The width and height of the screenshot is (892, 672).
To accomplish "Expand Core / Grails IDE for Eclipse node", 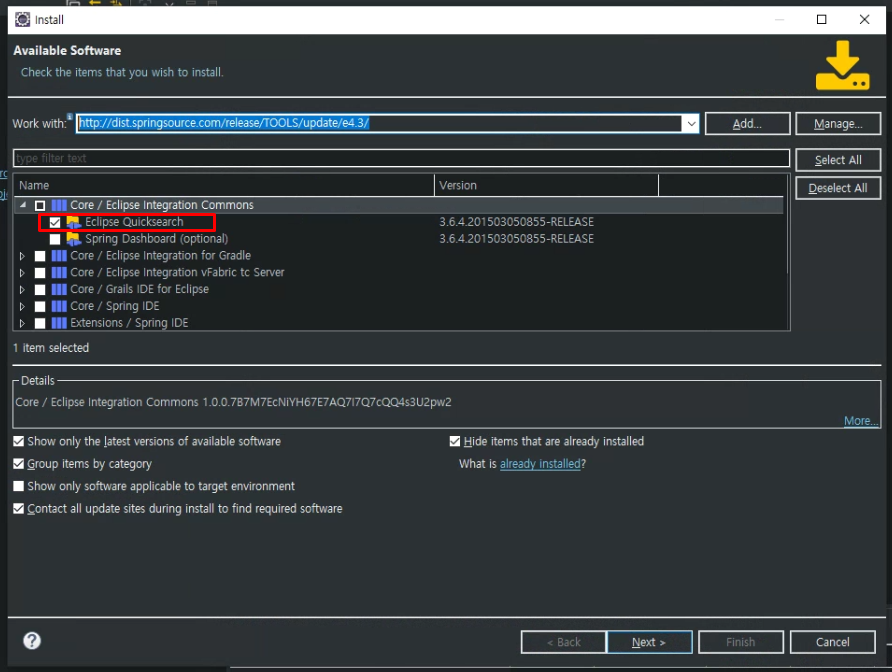I will point(22,290).
